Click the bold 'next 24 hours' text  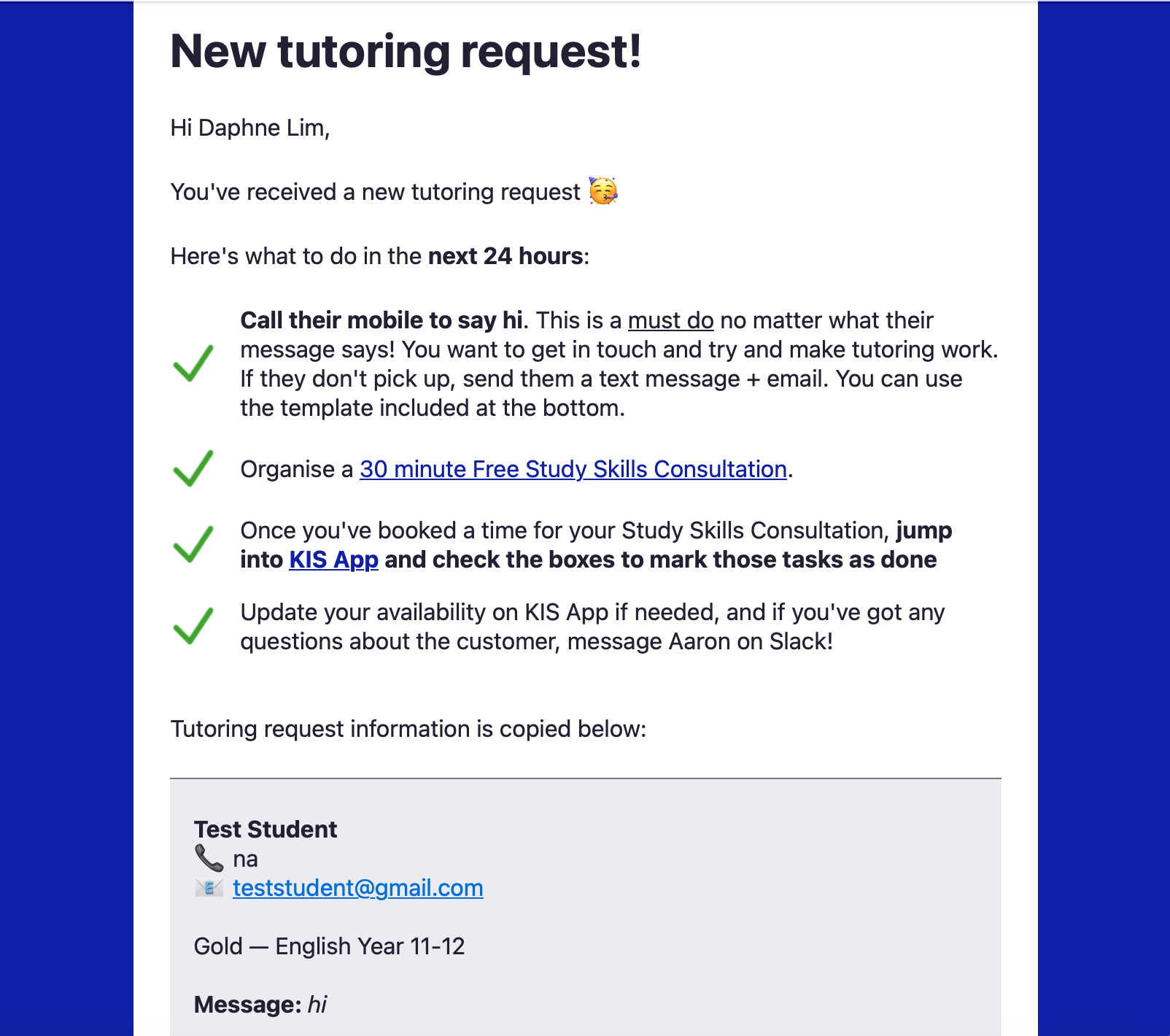click(505, 256)
